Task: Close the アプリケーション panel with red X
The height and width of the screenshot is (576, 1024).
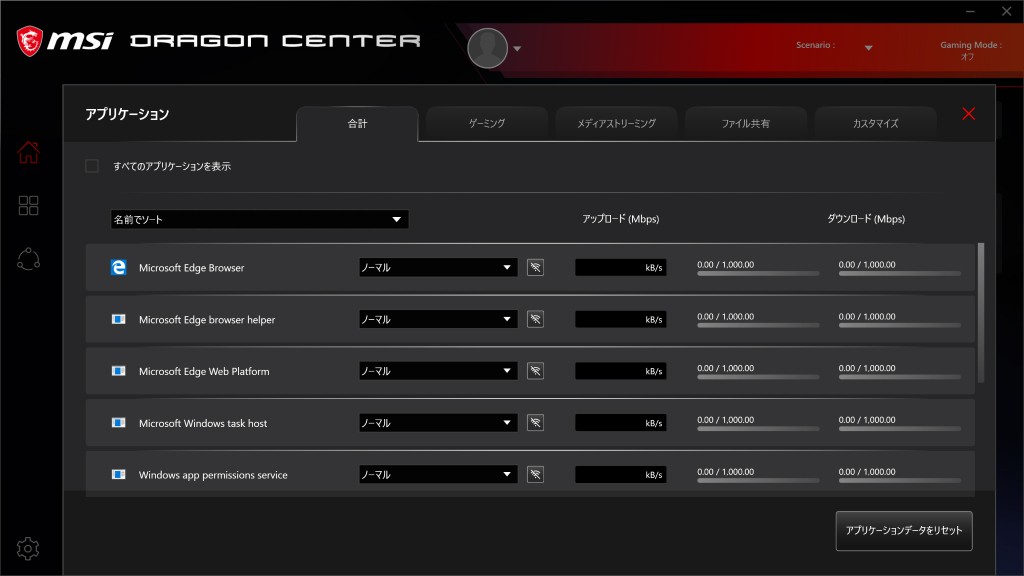Action: [968, 114]
